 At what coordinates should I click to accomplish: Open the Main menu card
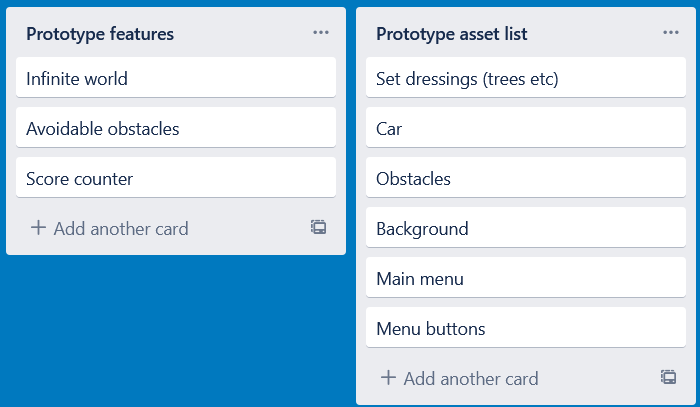coord(526,278)
